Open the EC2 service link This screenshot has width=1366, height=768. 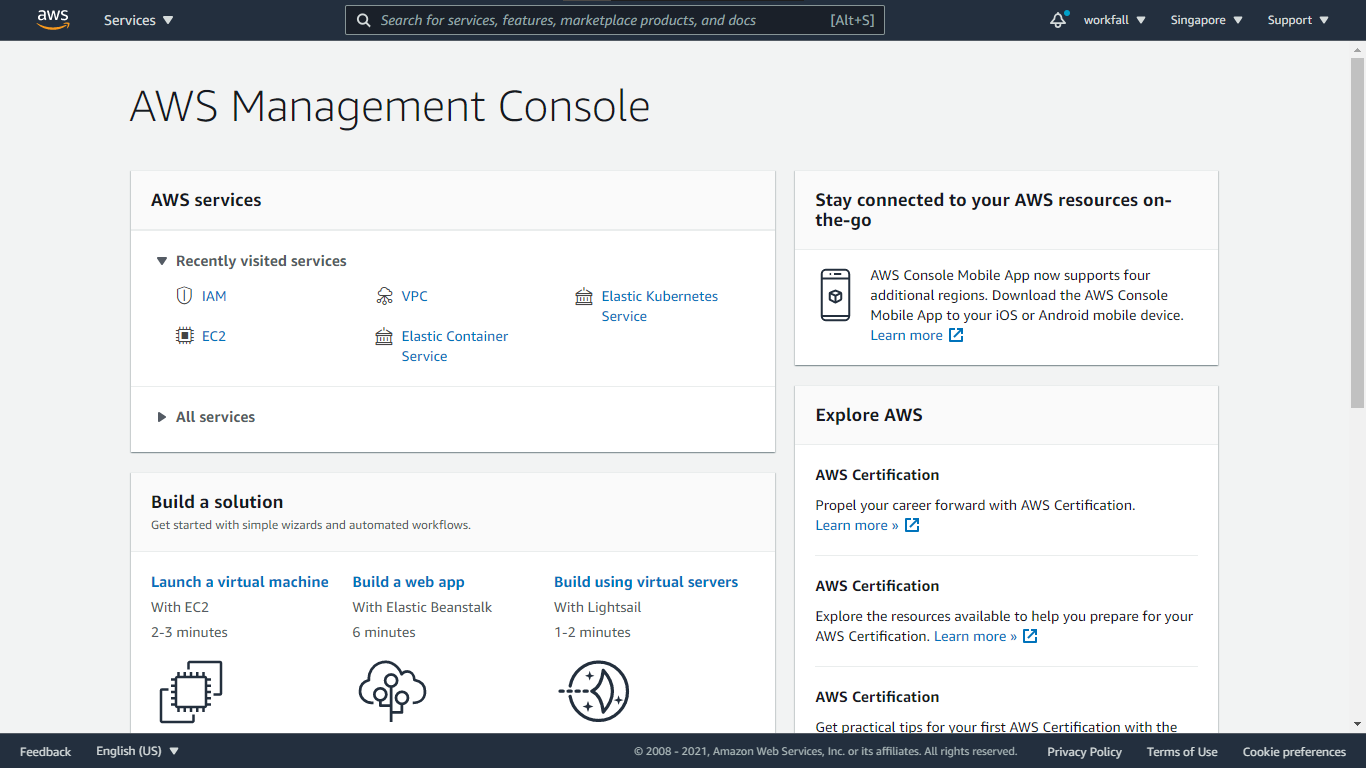click(x=214, y=336)
